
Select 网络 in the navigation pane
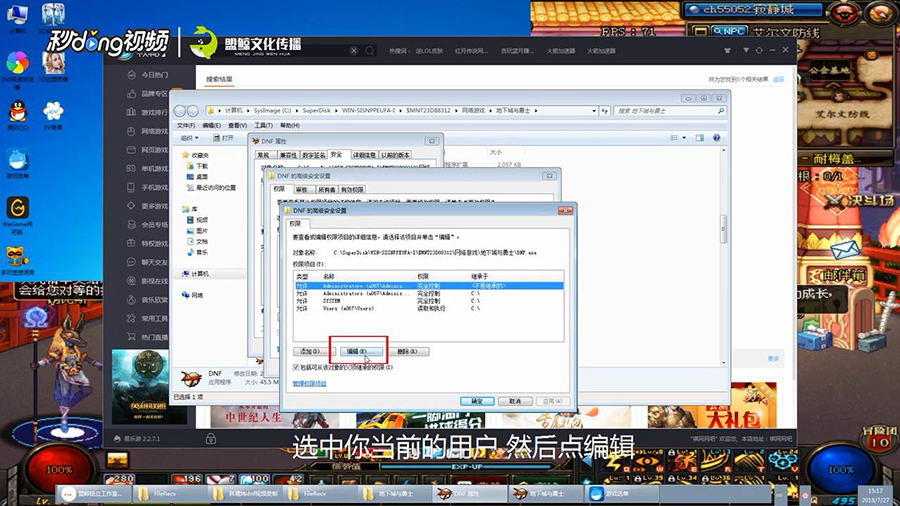pyautogui.click(x=193, y=295)
